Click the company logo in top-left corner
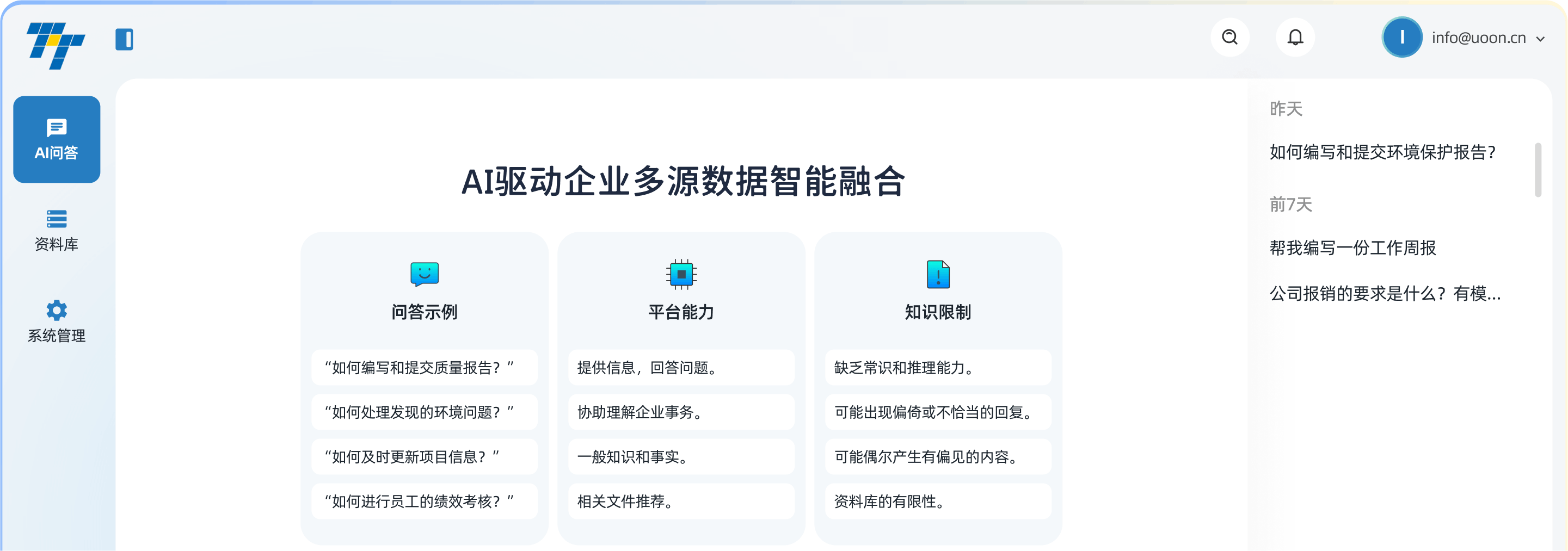Viewport: 1568px width, 551px height. pyautogui.click(x=56, y=45)
